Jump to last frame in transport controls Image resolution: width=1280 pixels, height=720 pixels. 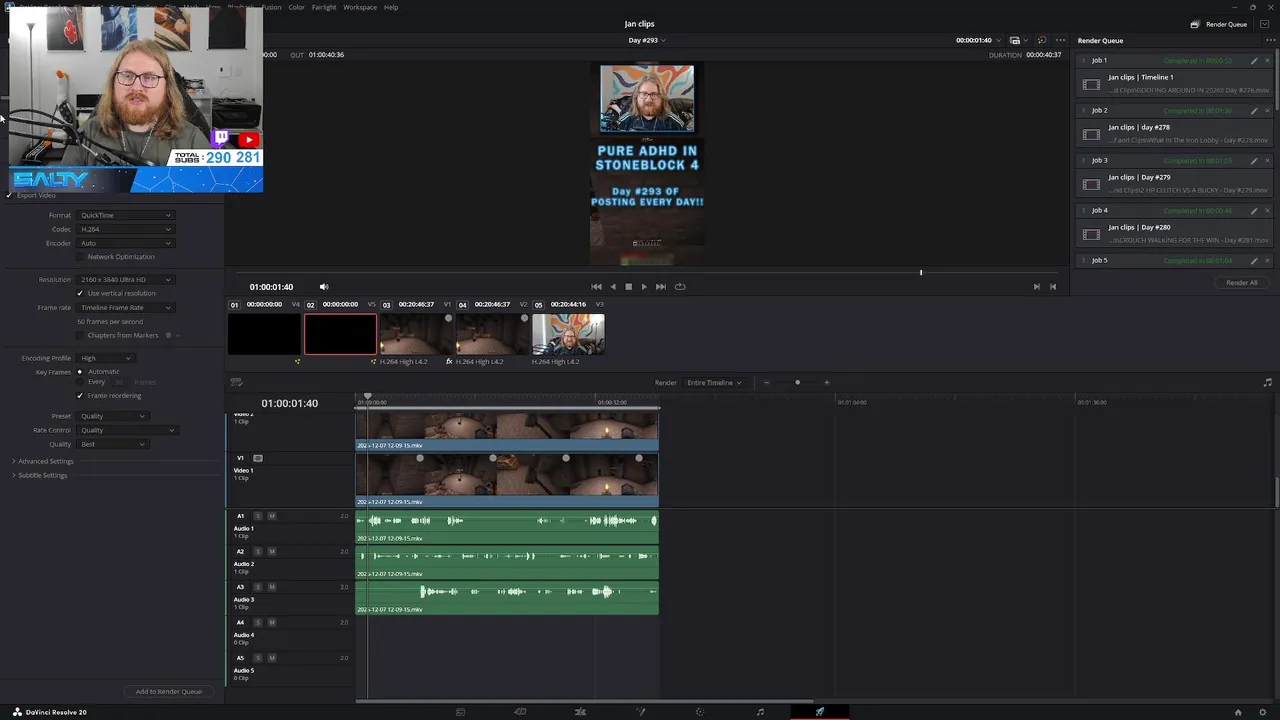[660, 286]
